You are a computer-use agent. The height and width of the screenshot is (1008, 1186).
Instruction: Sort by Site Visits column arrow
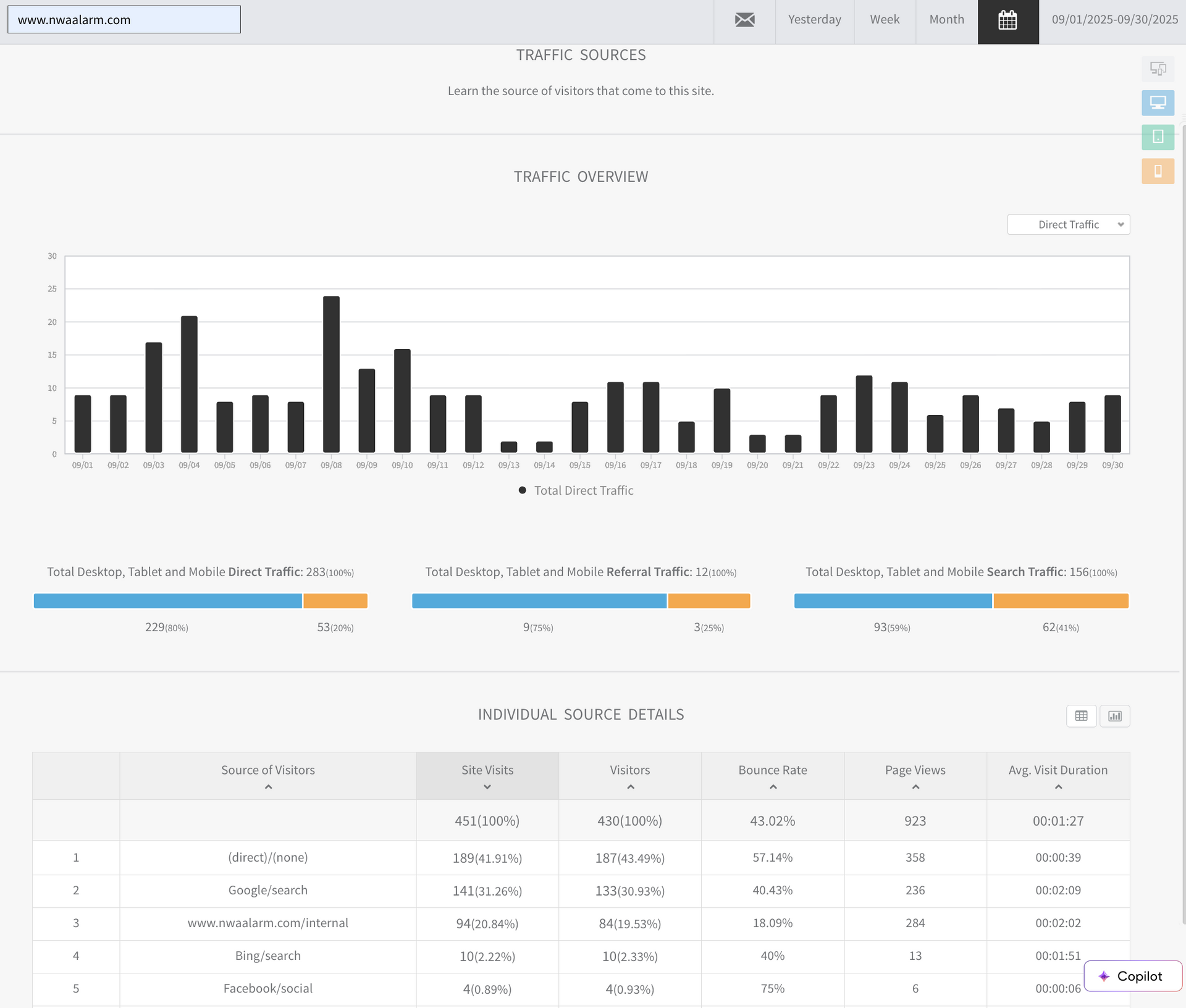[x=487, y=787]
